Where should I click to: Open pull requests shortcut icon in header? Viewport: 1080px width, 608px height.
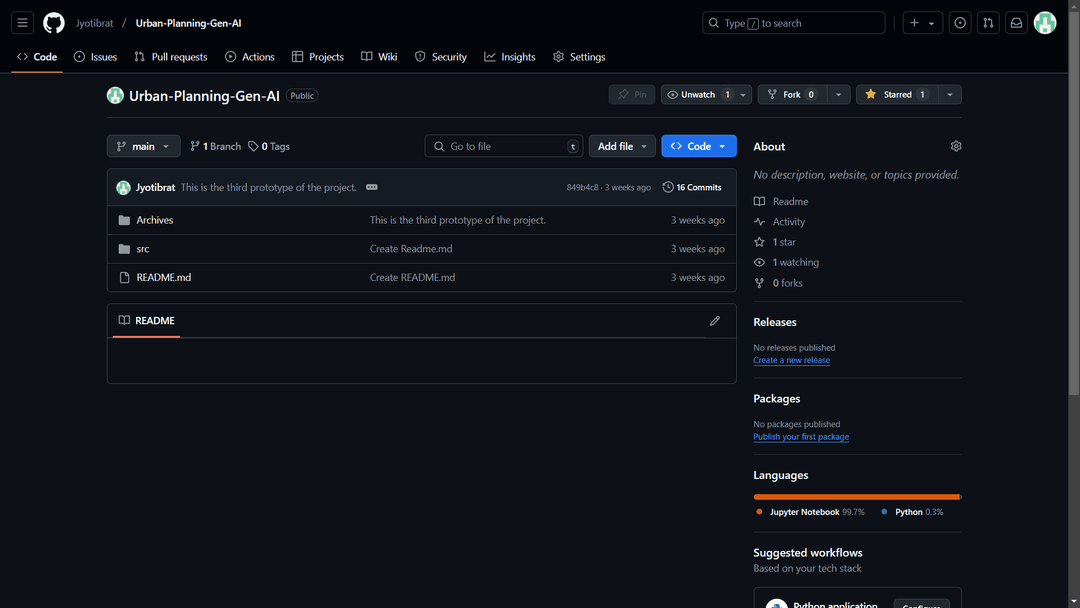[x=988, y=23]
